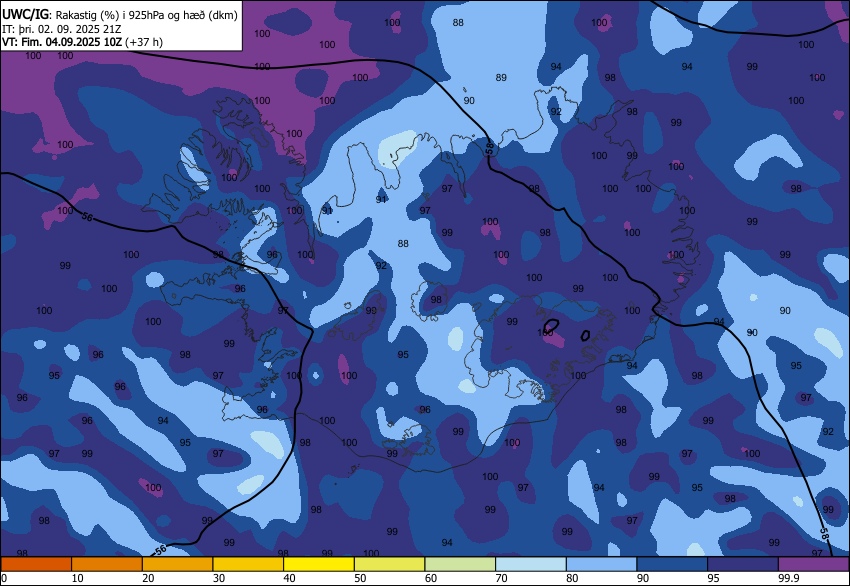Viewport: 850px width, 586px height.
Task: Click the 'VT: Fim. 04.09.2025 10Z' line
Action: (62, 42)
